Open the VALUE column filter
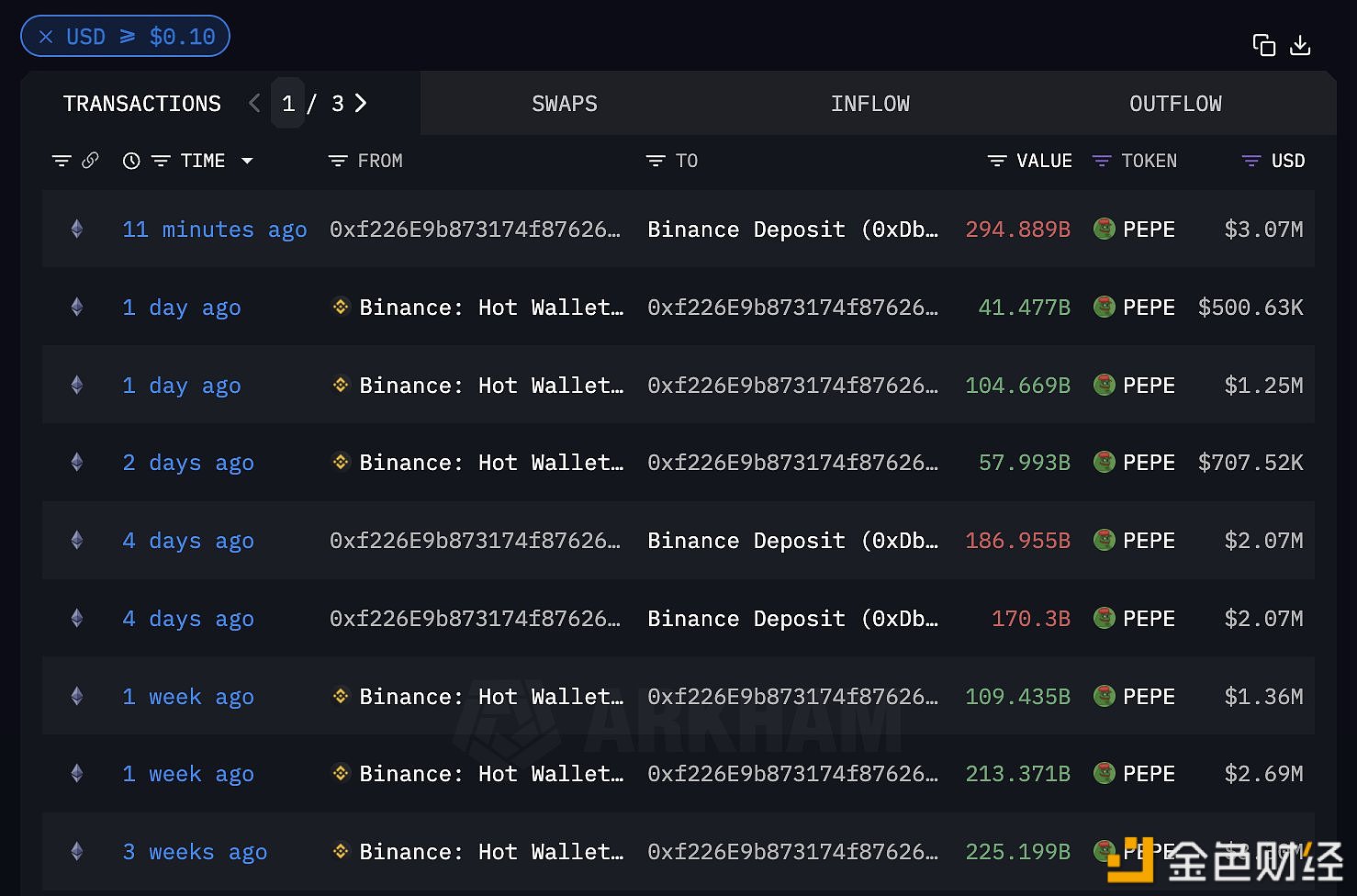The image size is (1357, 896). pyautogui.click(x=997, y=161)
